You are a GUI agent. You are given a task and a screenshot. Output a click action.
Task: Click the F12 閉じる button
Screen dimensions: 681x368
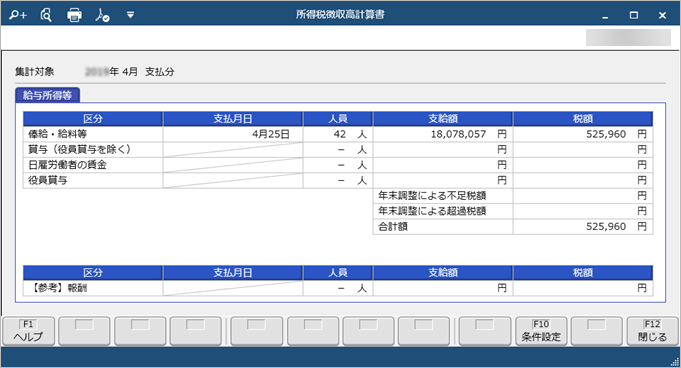(652, 331)
